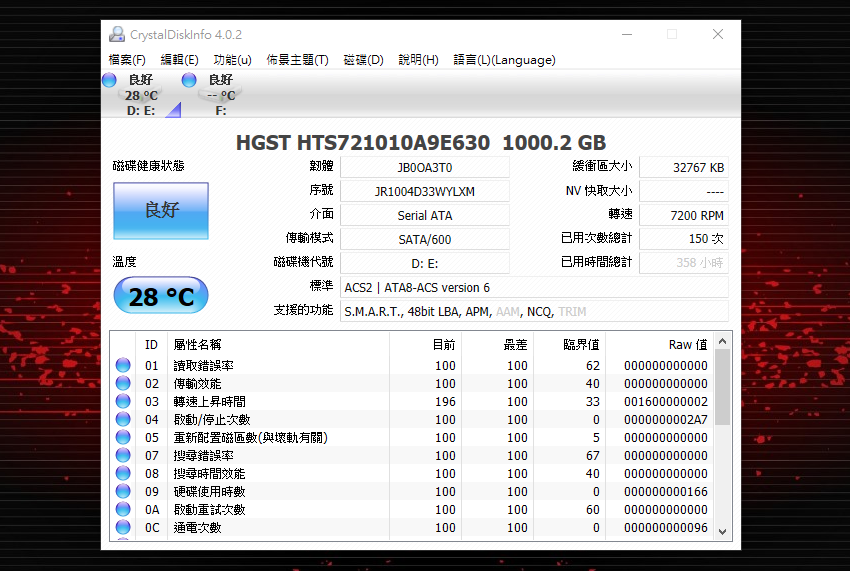850x571 pixels.
Task: Click the interface field Serial ATA
Action: point(424,215)
